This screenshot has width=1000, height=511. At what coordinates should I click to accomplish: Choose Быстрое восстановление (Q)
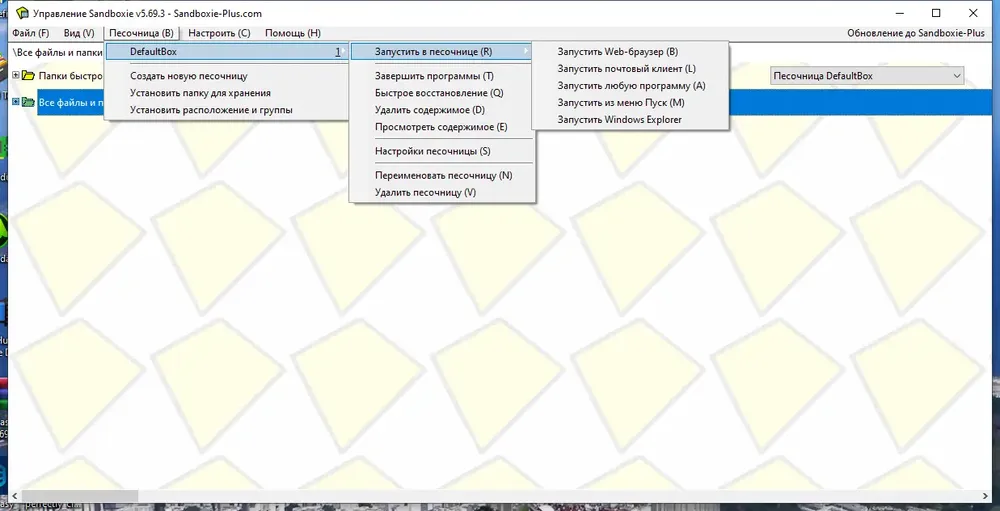(x=441, y=93)
